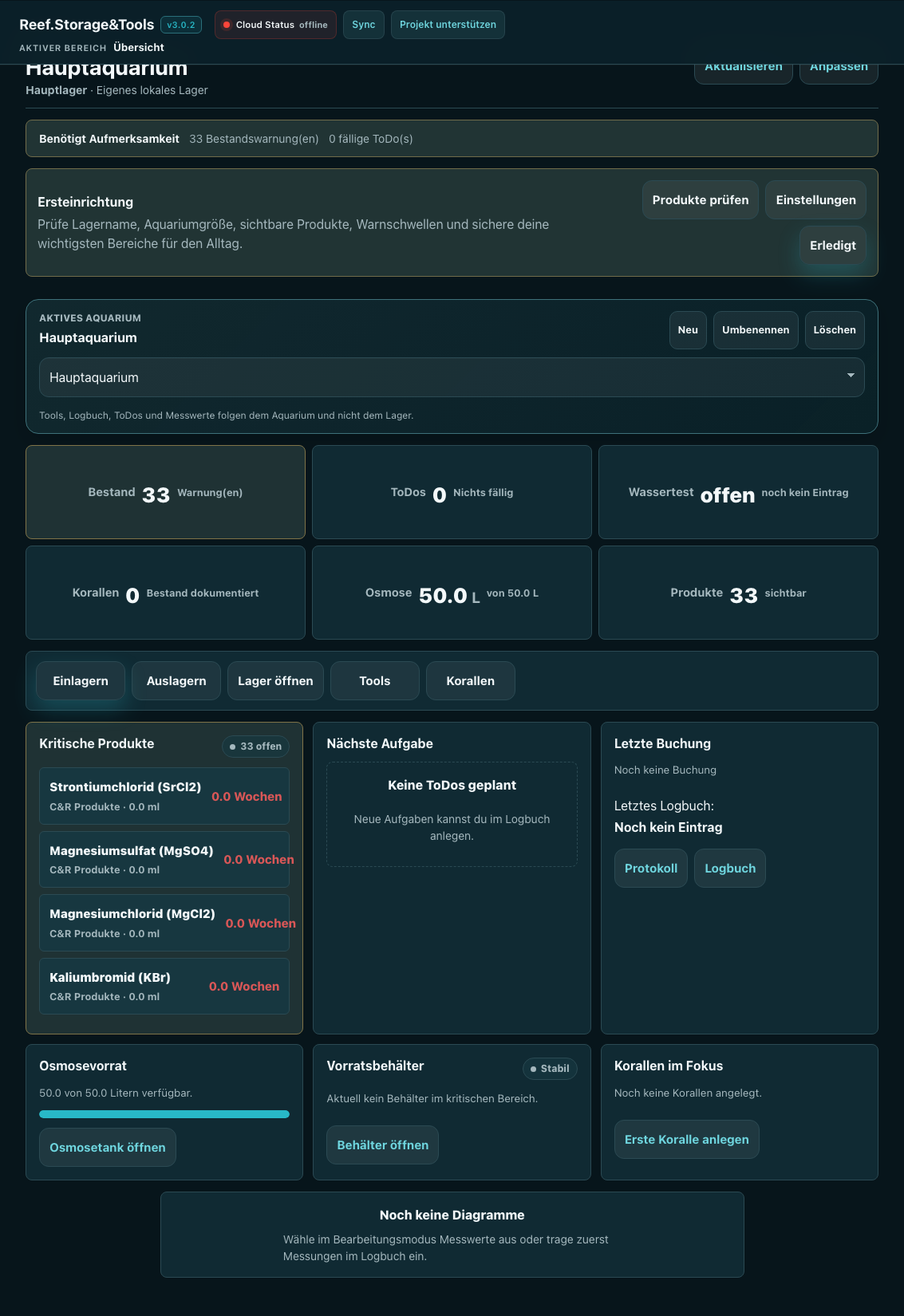Click the Übersicht active area label

pyautogui.click(x=139, y=47)
